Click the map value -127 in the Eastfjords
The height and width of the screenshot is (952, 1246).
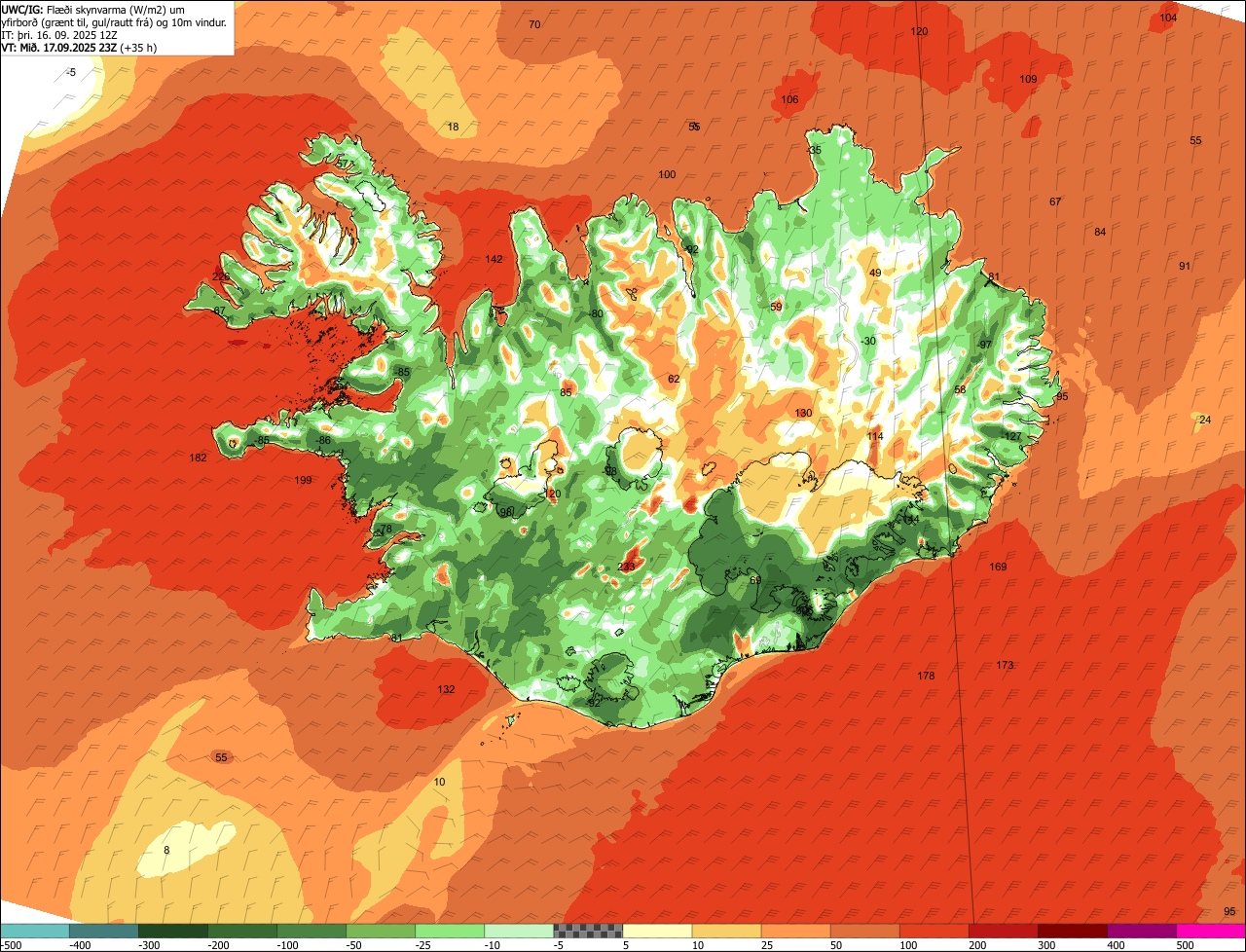[x=1012, y=436]
